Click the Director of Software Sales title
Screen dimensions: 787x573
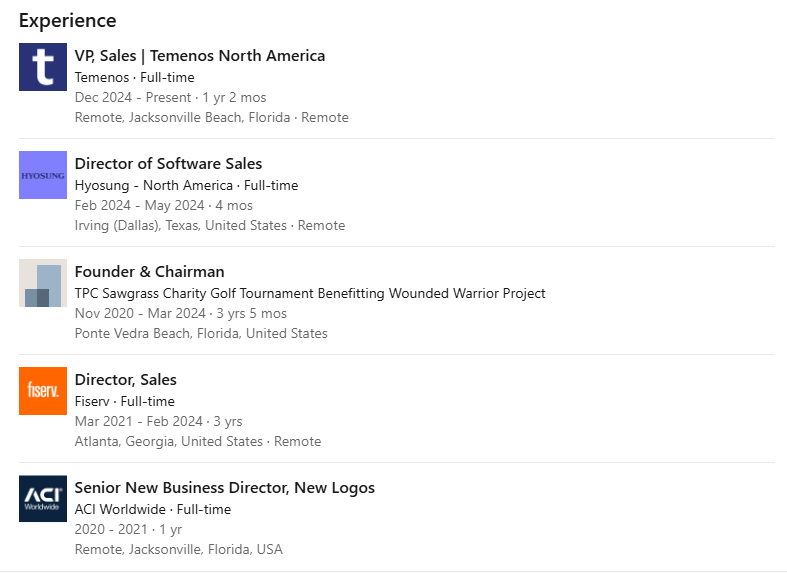pyautogui.click(x=168, y=164)
